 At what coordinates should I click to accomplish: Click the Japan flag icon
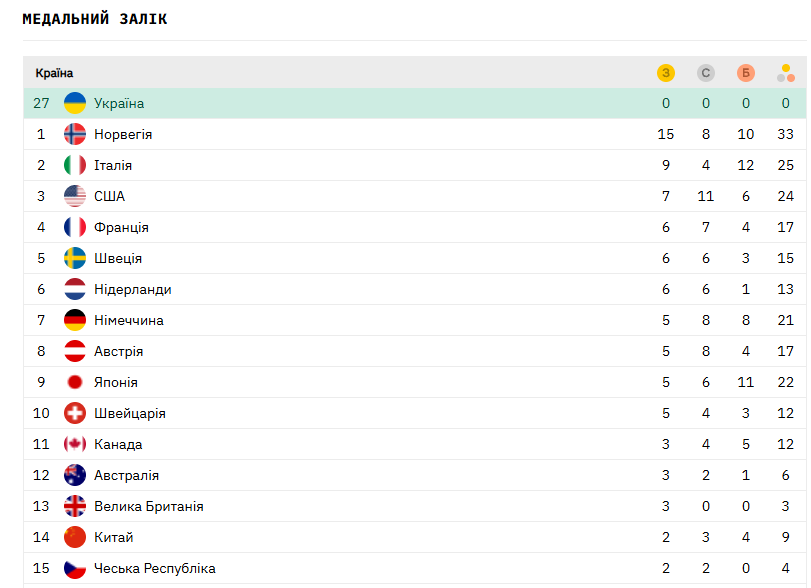coord(75,382)
